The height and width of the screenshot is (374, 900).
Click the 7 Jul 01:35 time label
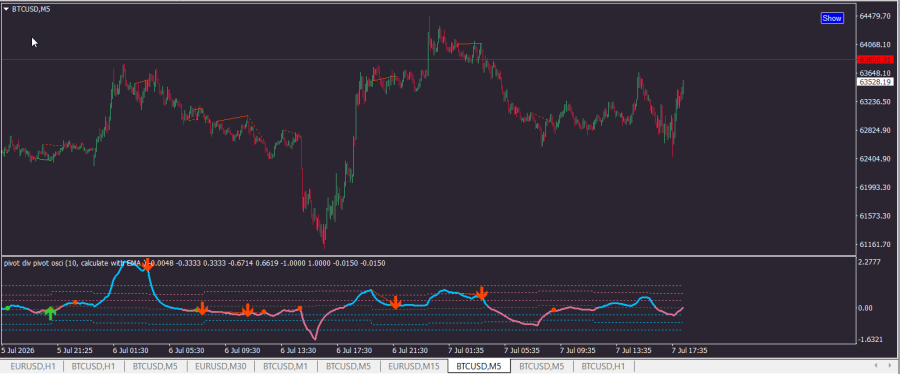pos(466,350)
